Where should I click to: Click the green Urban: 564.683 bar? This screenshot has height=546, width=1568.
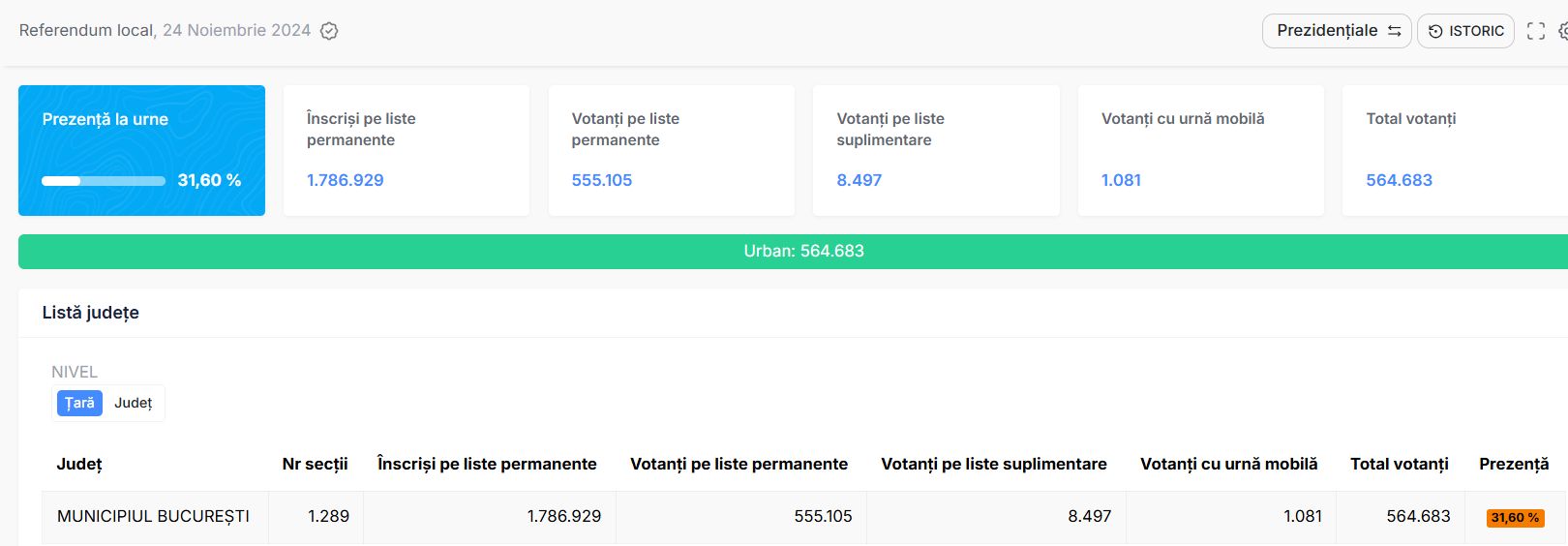(x=803, y=251)
